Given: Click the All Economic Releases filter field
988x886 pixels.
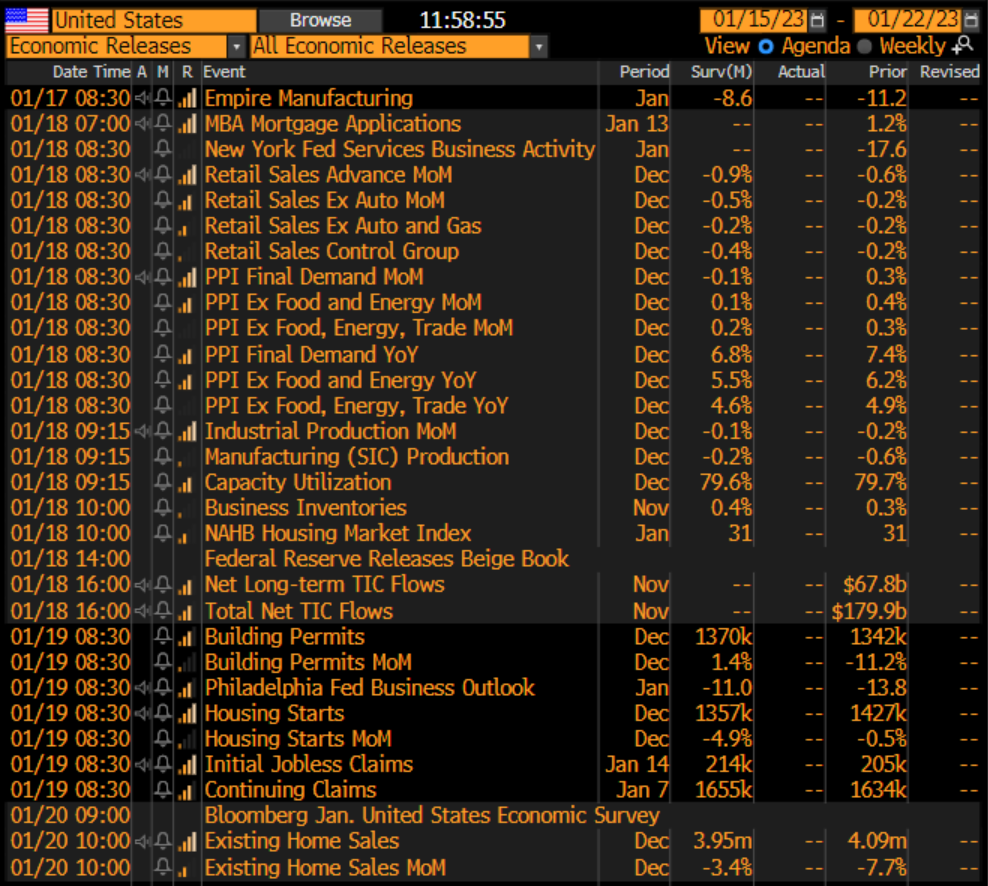Looking at the screenshot, I should (x=390, y=47).
